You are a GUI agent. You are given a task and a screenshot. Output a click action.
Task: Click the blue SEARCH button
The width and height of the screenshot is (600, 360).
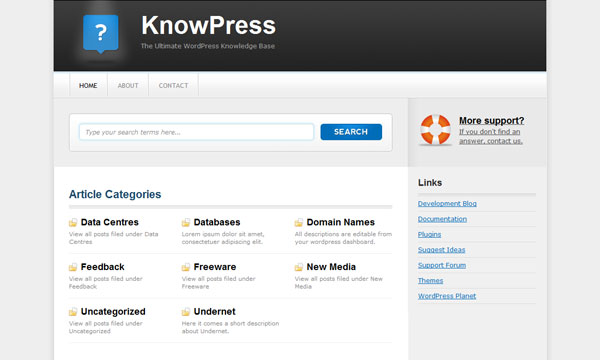[351, 132]
